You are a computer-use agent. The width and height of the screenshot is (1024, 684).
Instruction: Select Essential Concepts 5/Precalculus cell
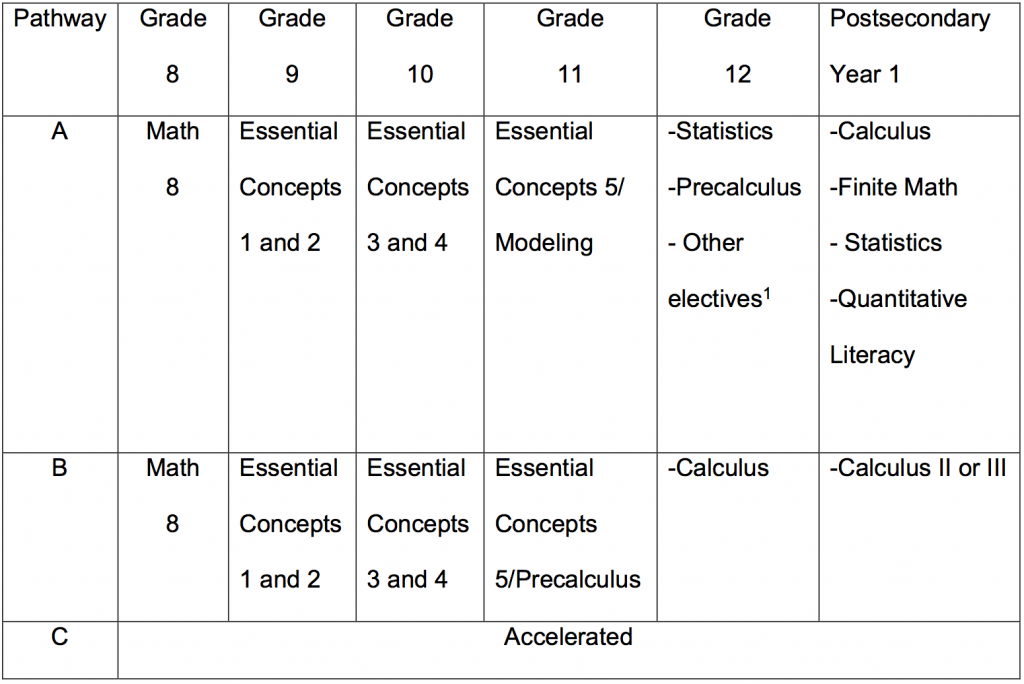tap(568, 524)
